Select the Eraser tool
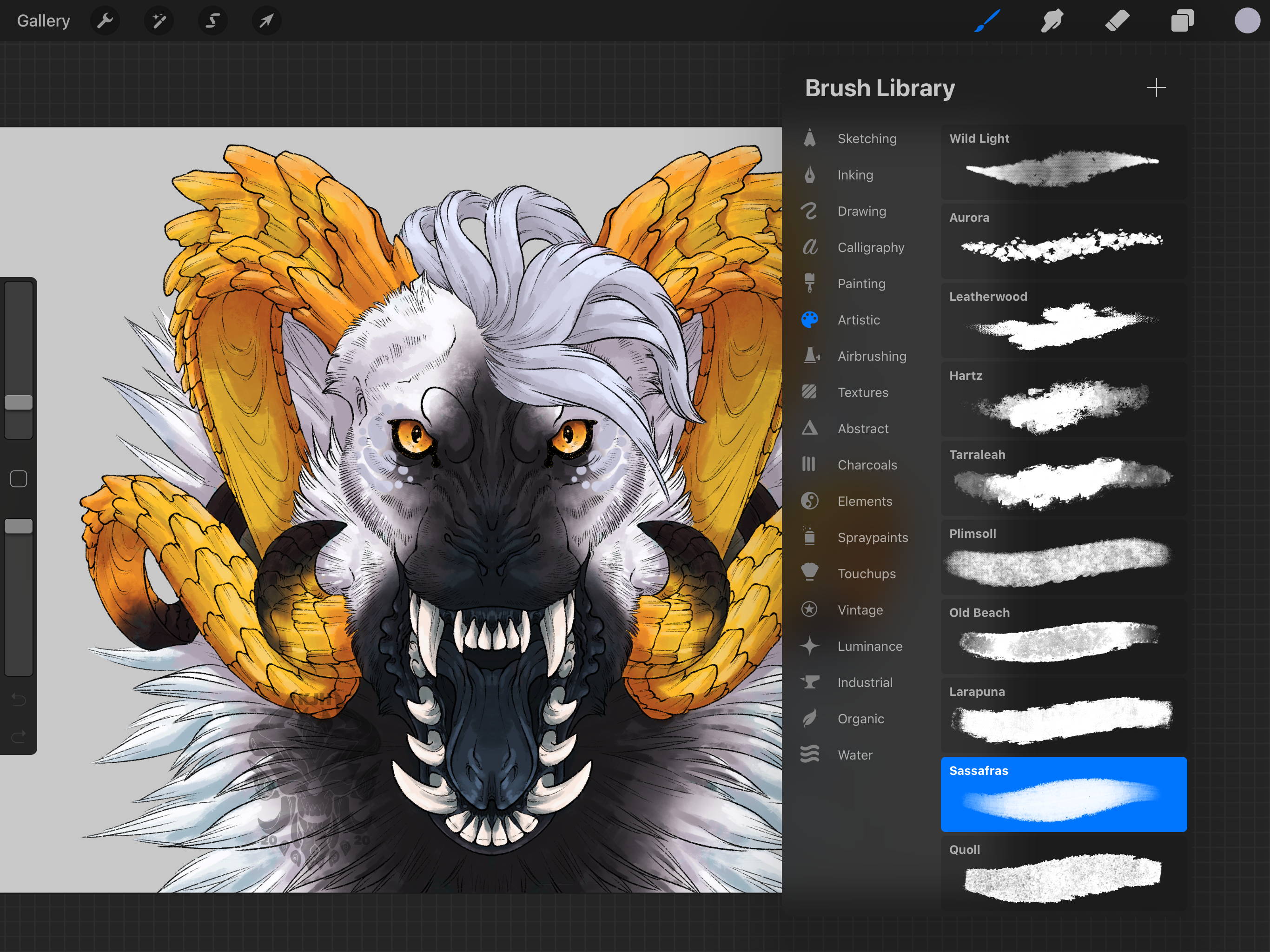The height and width of the screenshot is (952, 1270). (x=1117, y=21)
